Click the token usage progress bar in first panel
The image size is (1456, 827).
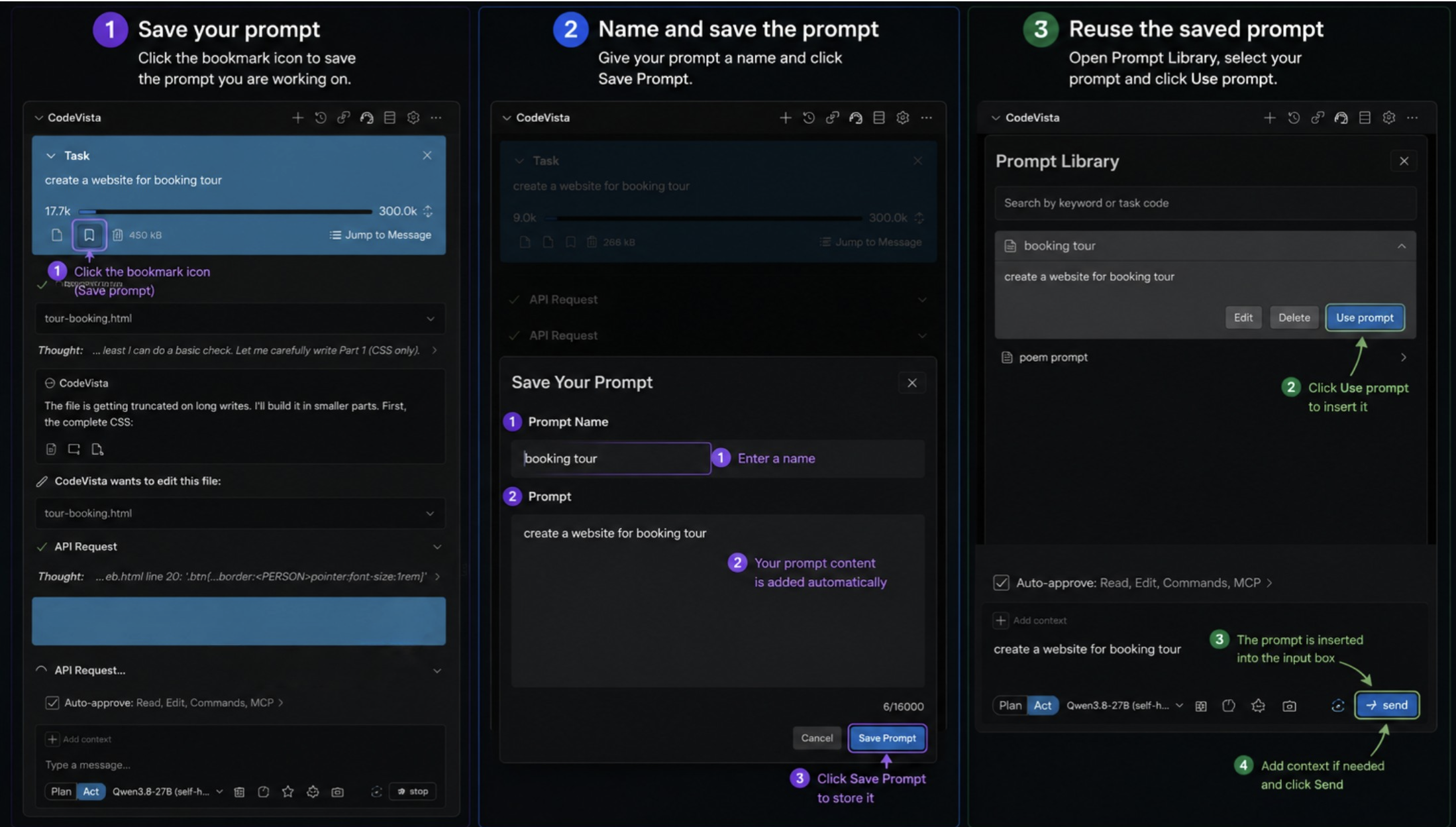click(225, 211)
